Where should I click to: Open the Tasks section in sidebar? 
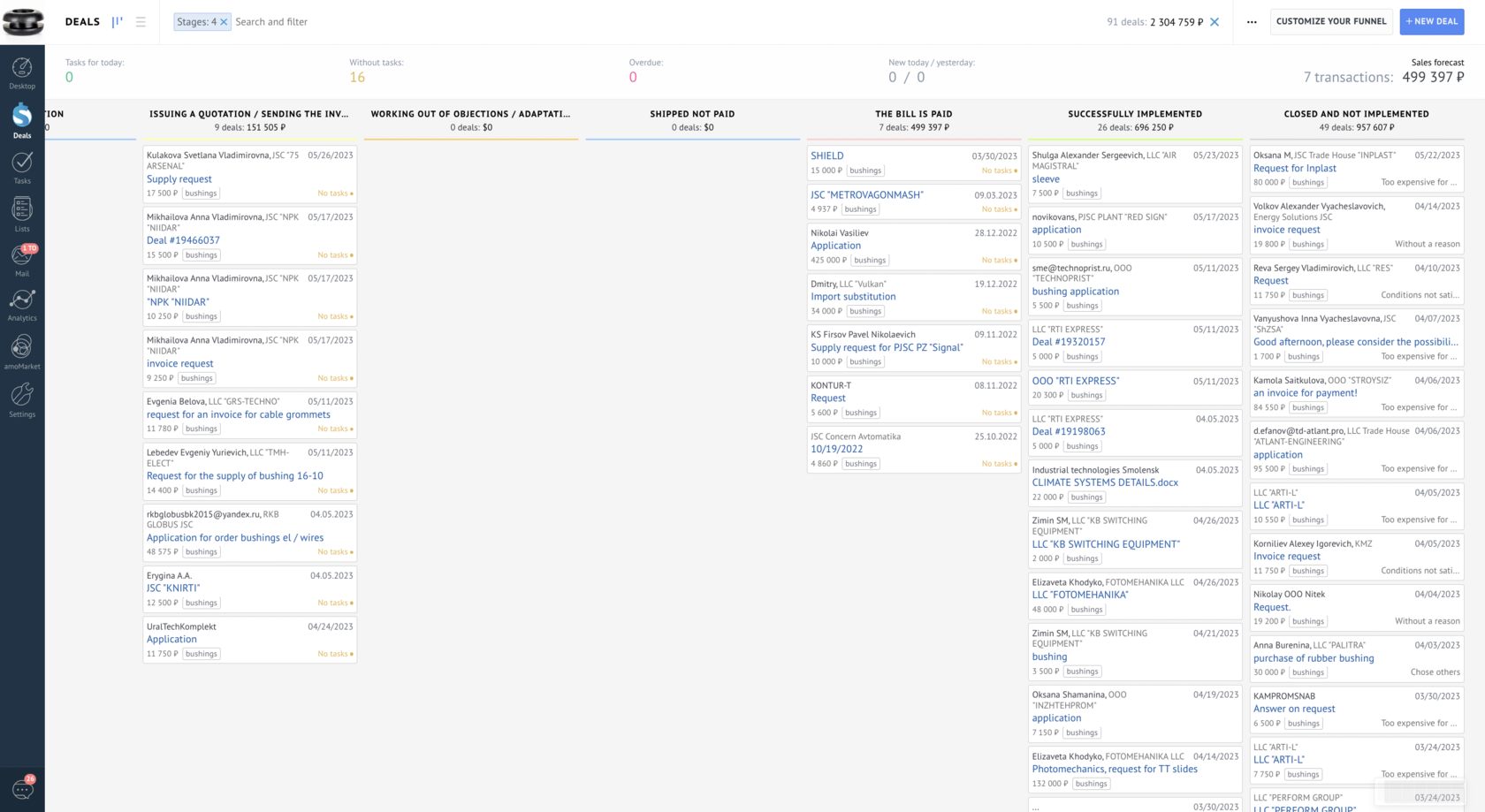(x=22, y=167)
